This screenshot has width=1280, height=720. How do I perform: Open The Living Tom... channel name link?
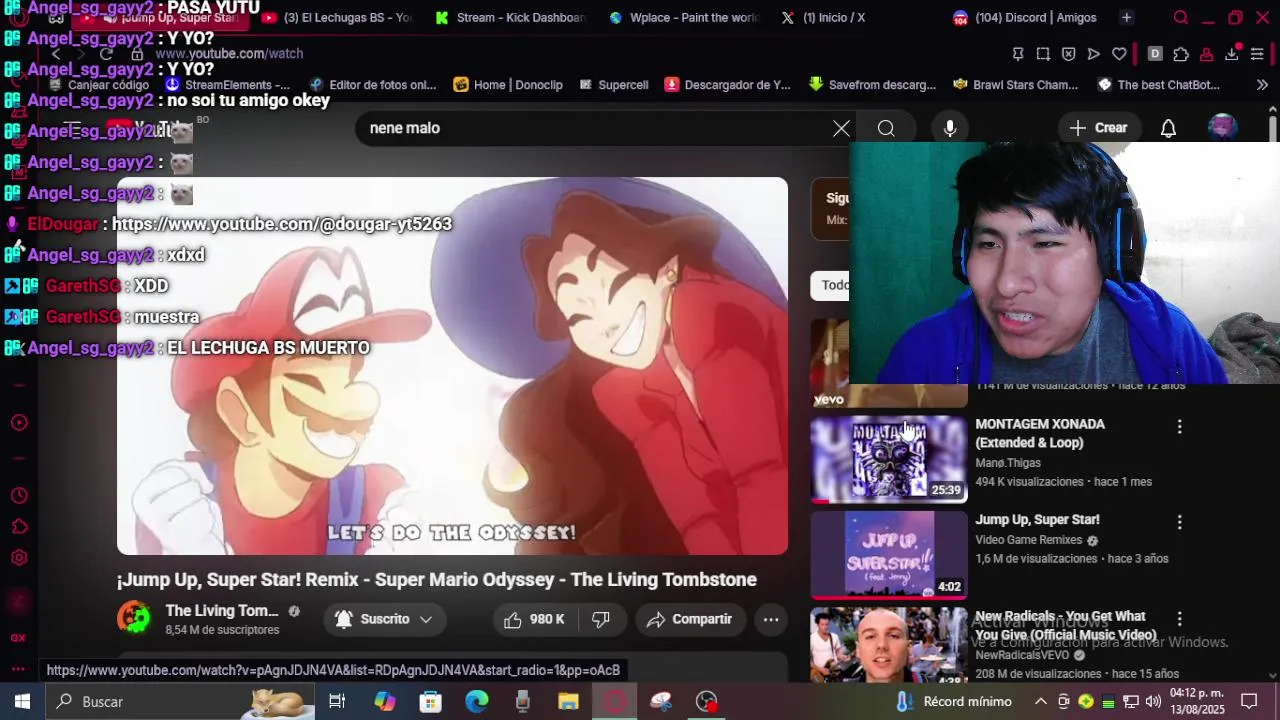pyautogui.click(x=222, y=611)
